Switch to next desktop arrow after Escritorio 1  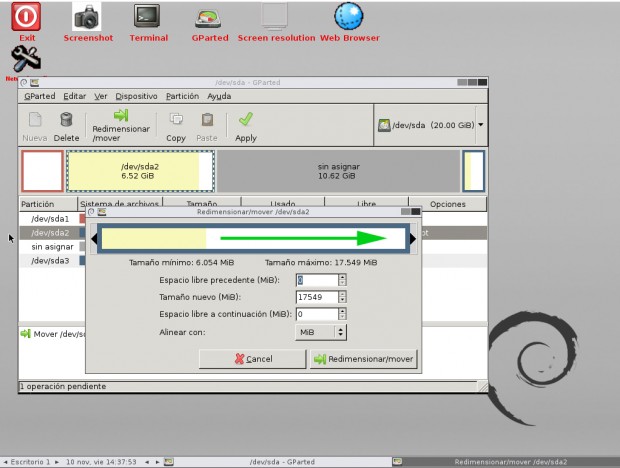point(57,462)
